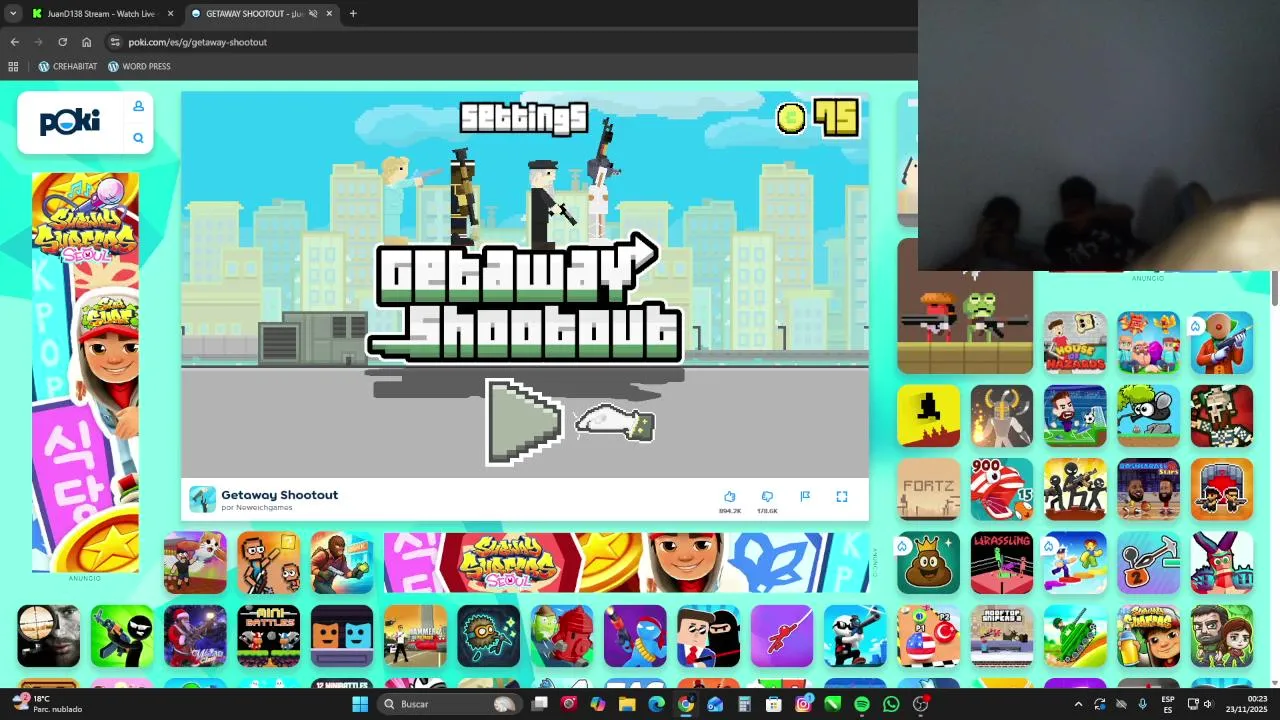Viewport: 1280px width, 720px height.
Task: Open the yellow background black runner game
Action: [x=928, y=416]
